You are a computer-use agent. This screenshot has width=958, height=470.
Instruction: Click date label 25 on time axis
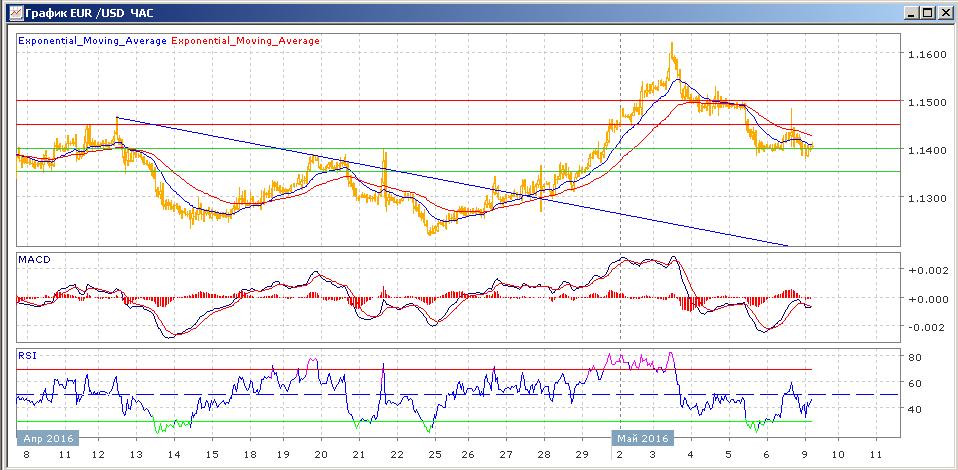click(434, 455)
